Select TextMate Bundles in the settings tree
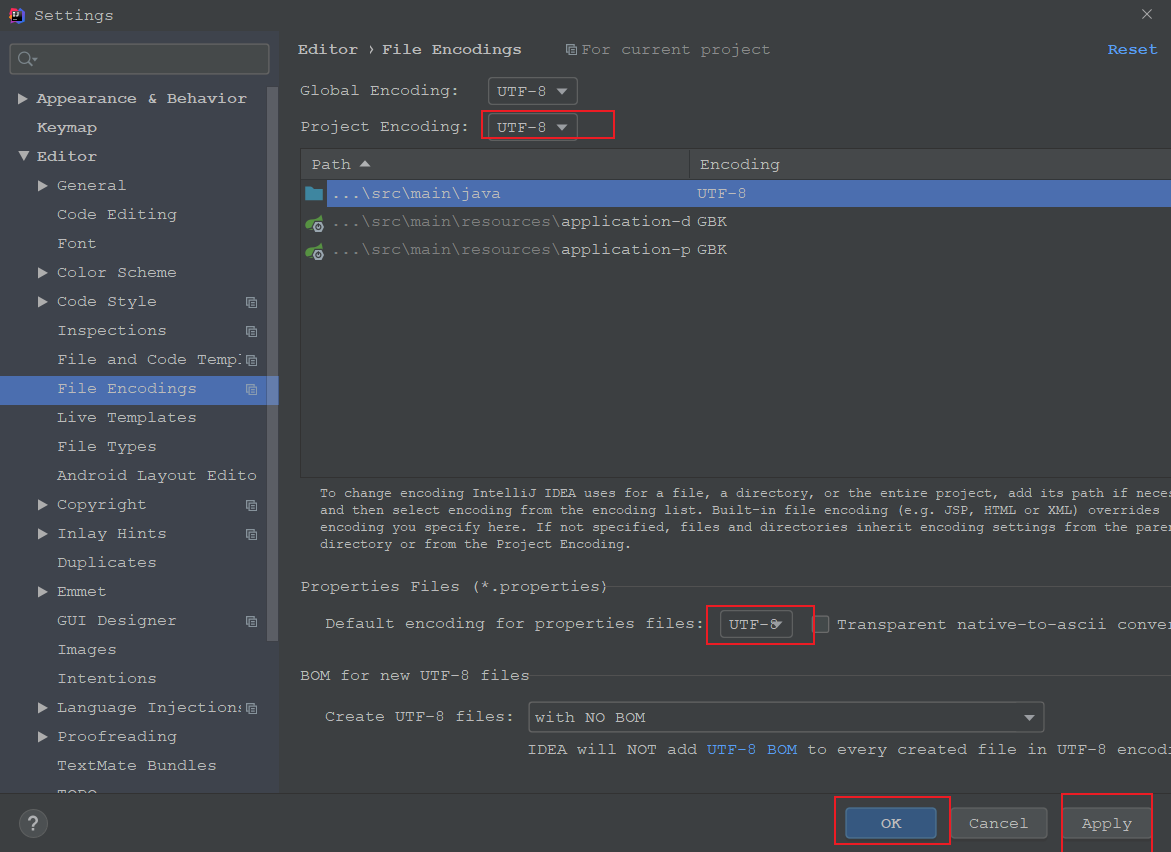Screen dimensions: 1171x852 [x=137, y=765]
